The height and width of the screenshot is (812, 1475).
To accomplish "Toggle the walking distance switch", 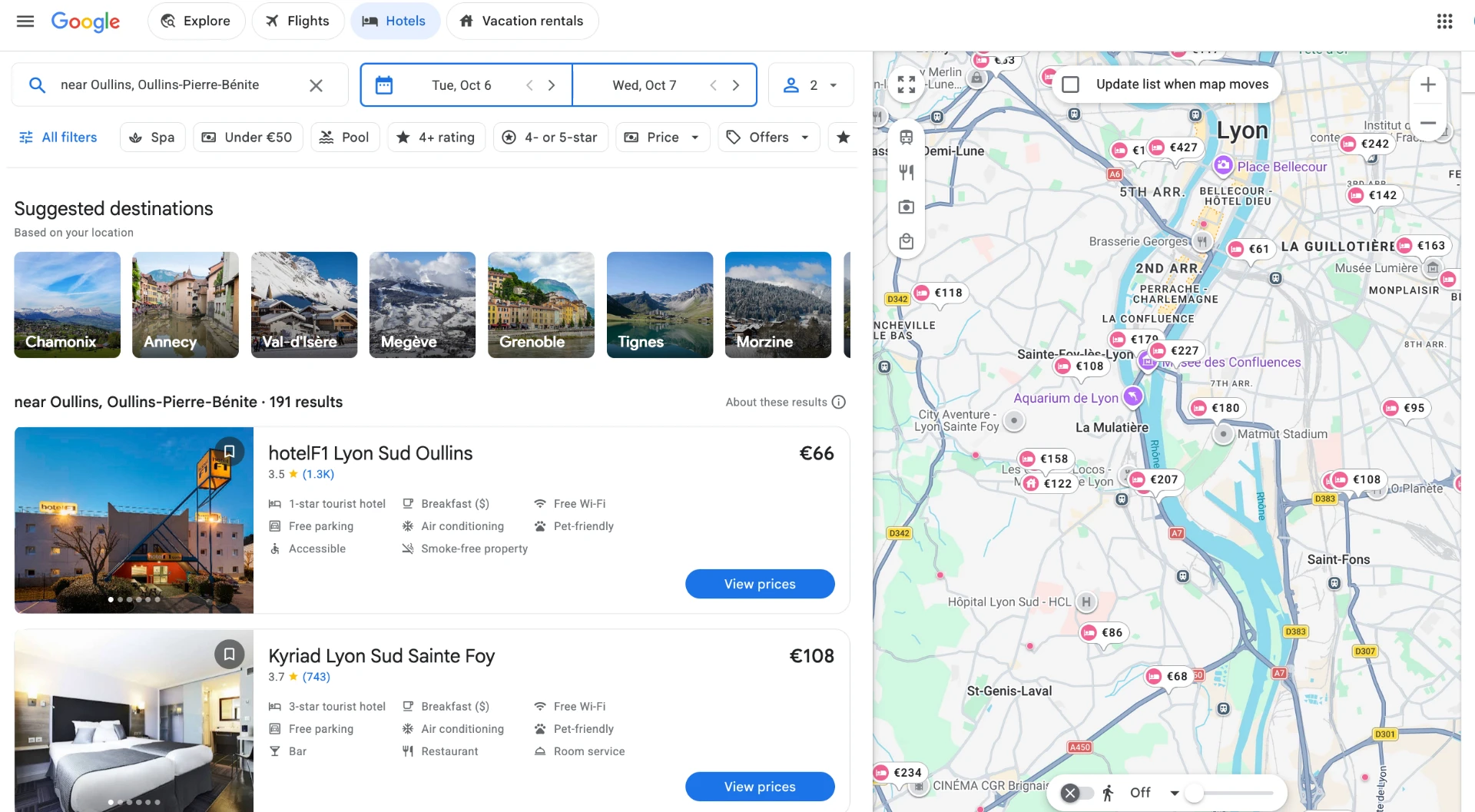I will point(1076,793).
